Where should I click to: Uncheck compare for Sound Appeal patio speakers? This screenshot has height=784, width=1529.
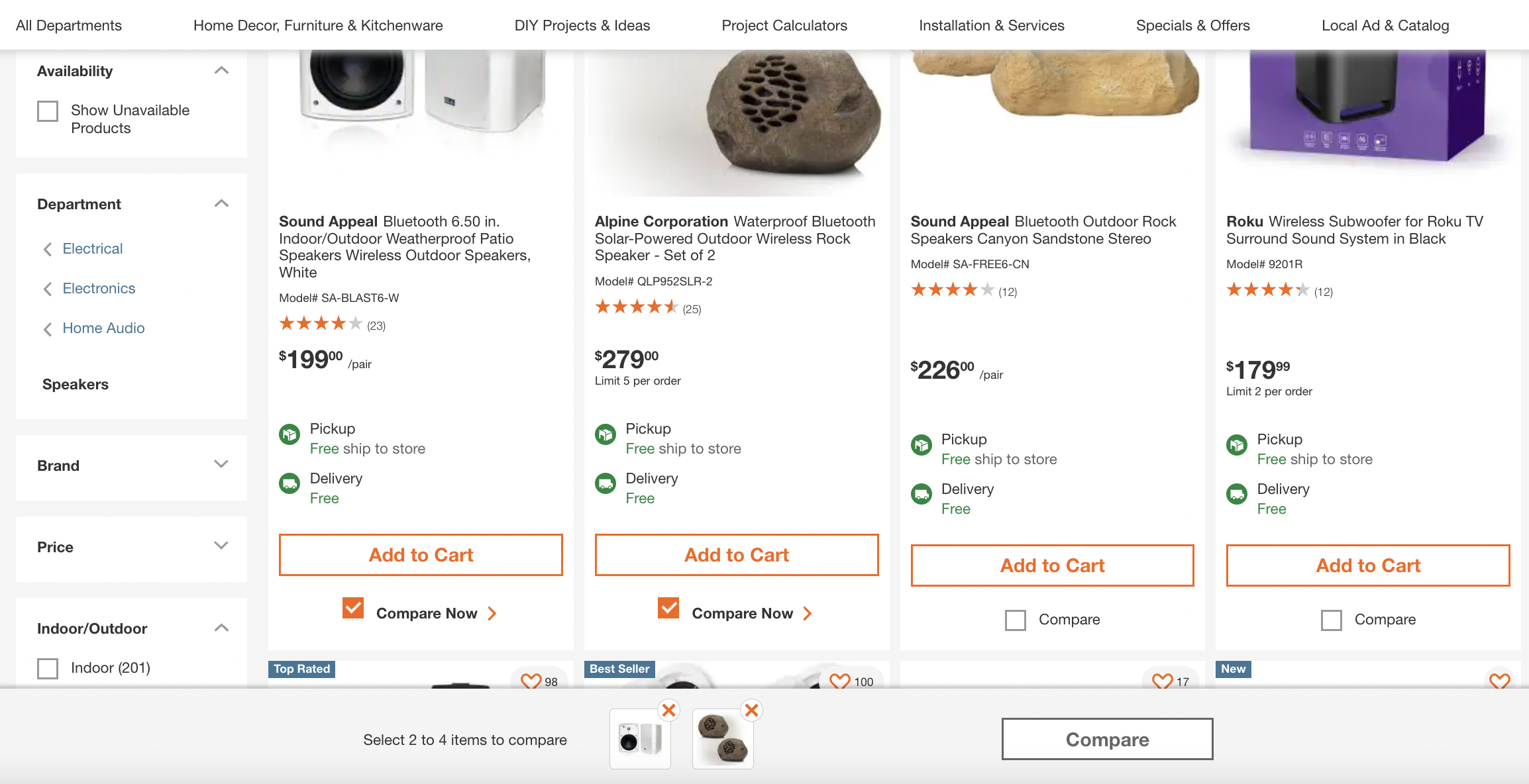pos(353,608)
